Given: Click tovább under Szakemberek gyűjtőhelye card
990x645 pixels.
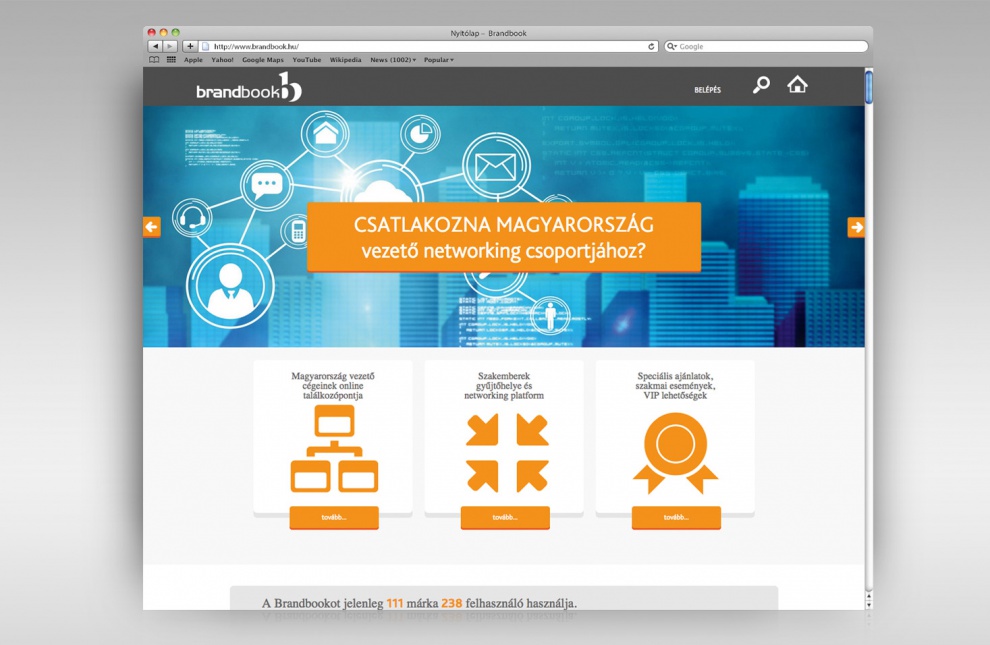Looking at the screenshot, I should pos(505,518).
